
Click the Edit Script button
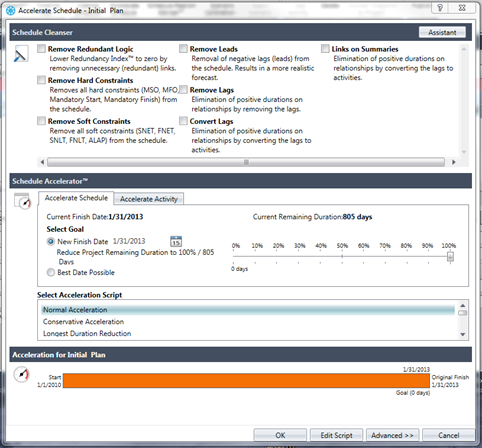tap(336, 435)
